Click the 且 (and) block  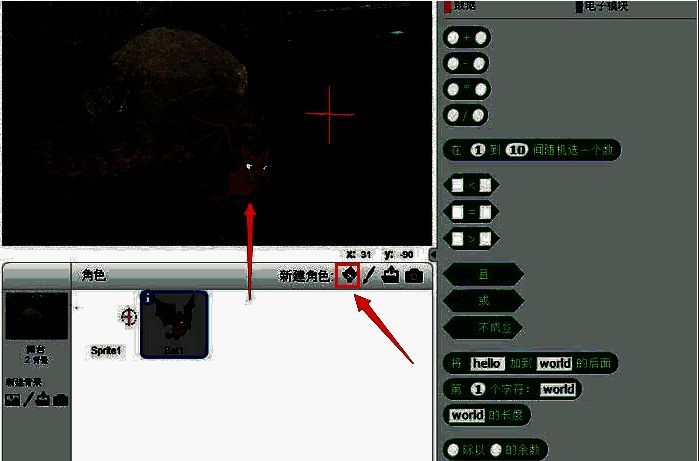[483, 273]
